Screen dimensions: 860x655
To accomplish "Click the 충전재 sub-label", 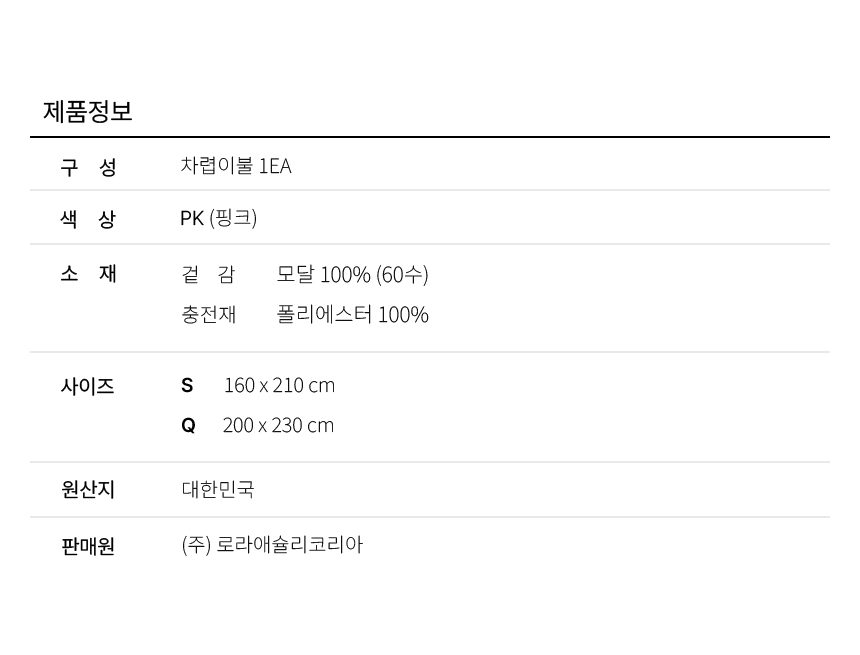I will coord(208,314).
